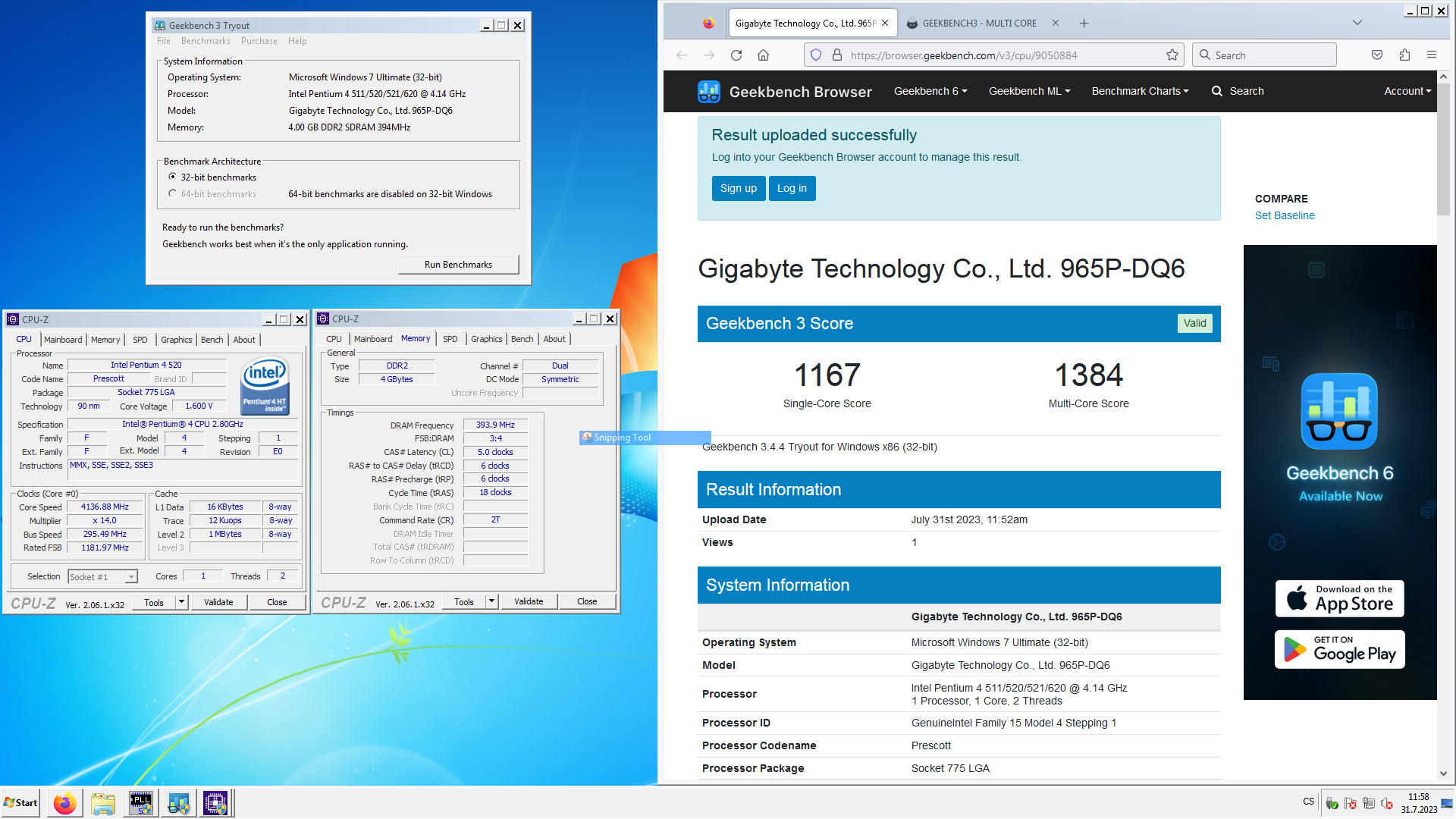The height and width of the screenshot is (819, 1456).
Task: Click the Tools button in right CPU-Z
Action: (464, 601)
